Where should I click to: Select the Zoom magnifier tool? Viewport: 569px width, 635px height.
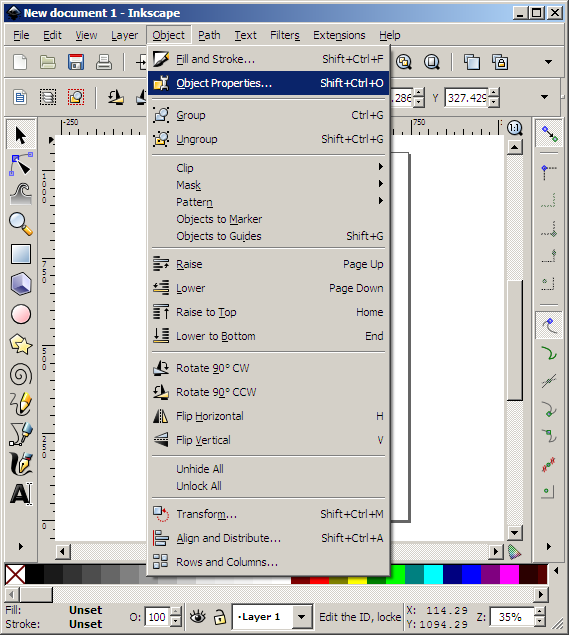(21, 224)
